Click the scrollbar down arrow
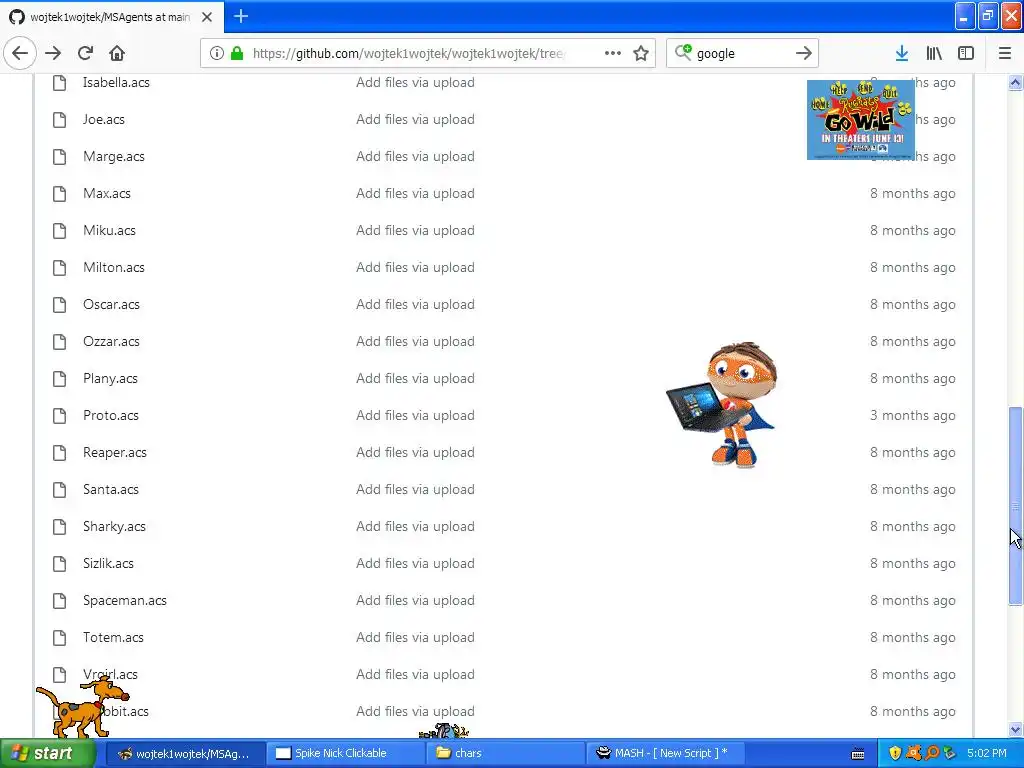 [1016, 729]
